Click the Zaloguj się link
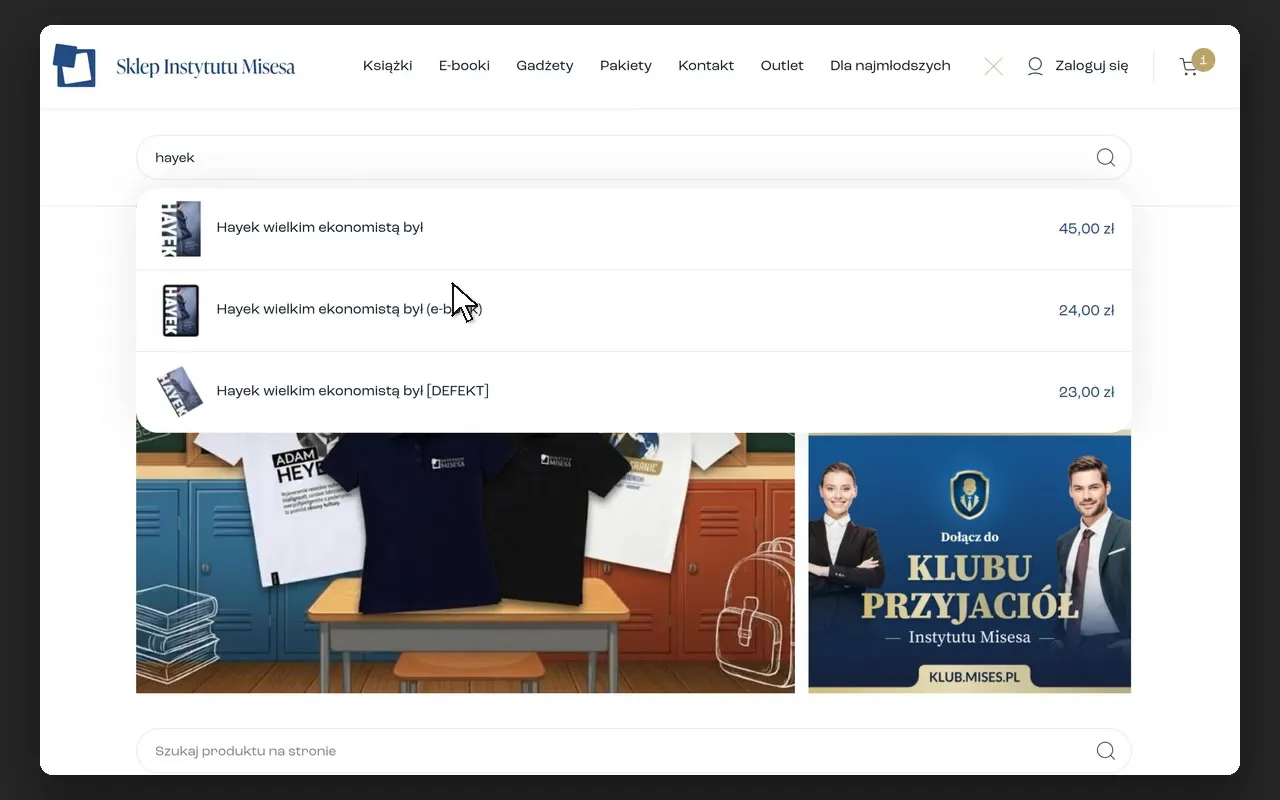Viewport: 1280px width, 800px height. (1092, 66)
